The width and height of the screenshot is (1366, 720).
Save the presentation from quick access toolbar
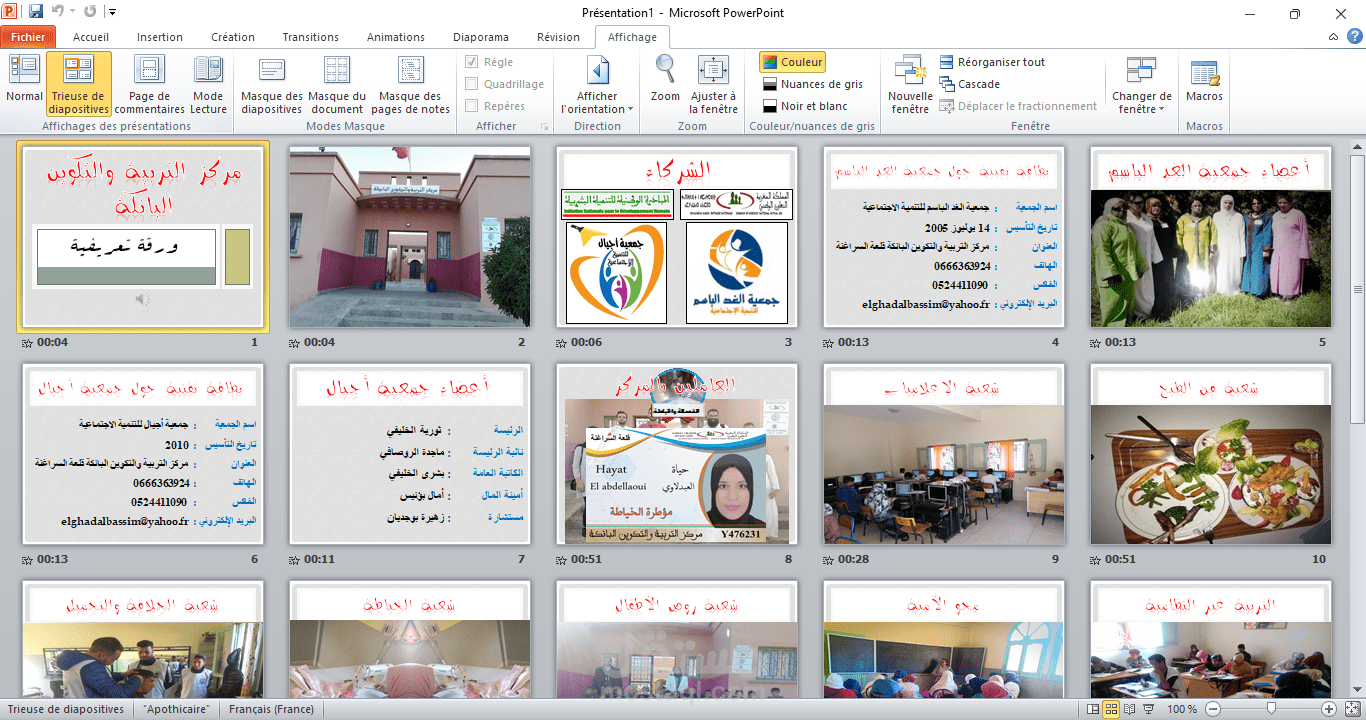coord(36,12)
